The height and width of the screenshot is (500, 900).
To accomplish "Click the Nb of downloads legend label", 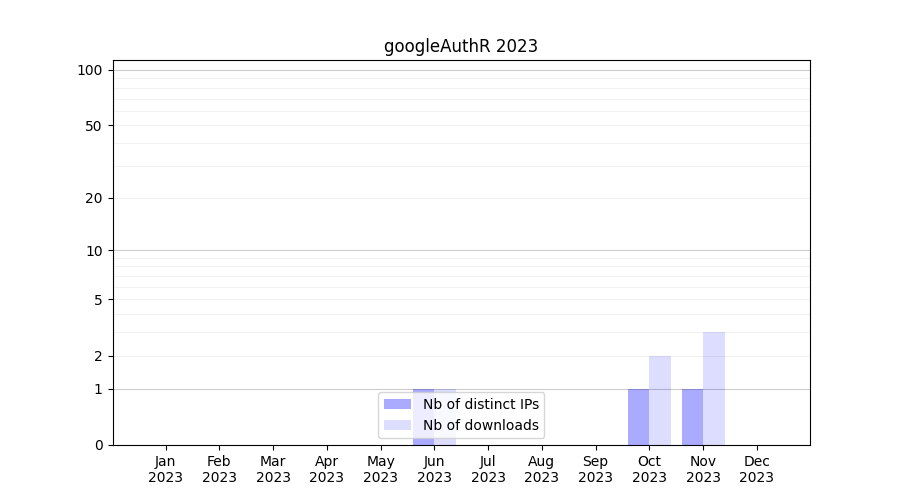I will 481,425.
